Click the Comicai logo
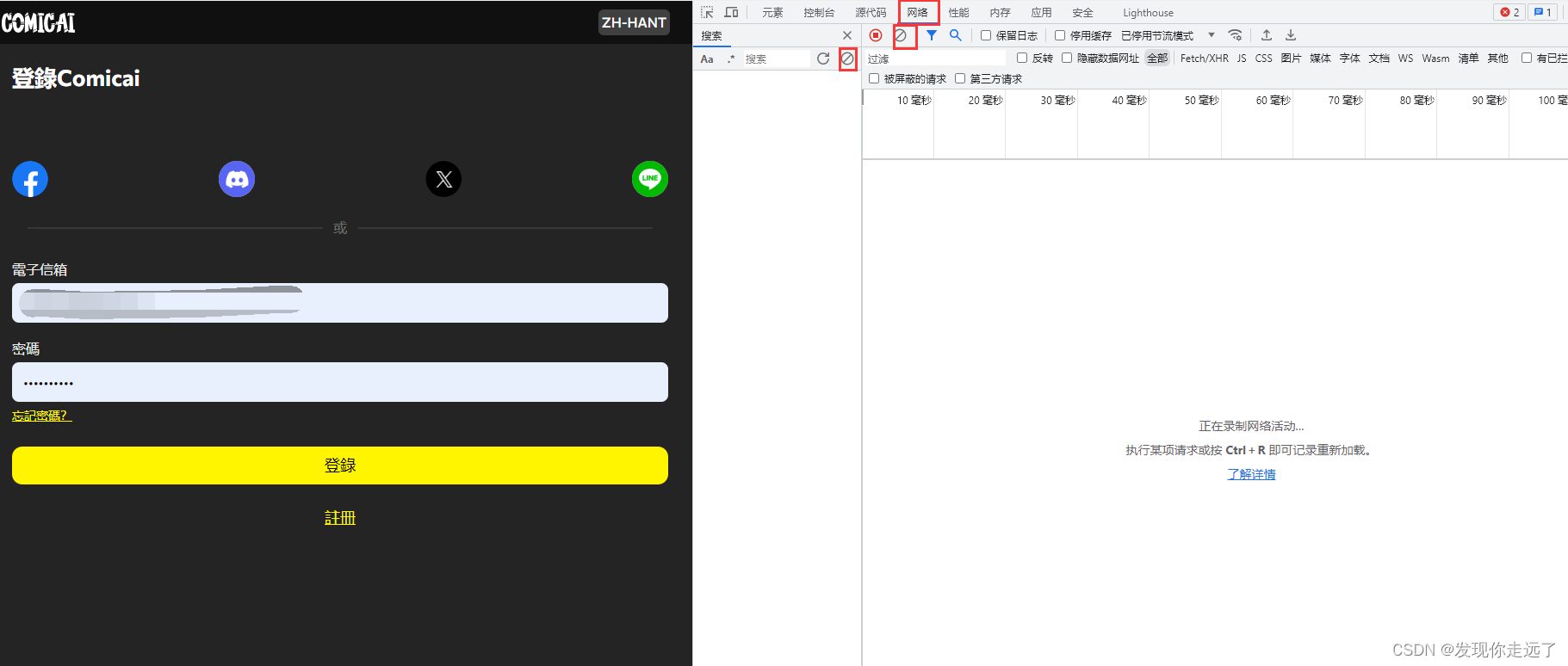This screenshot has height=666, width=1568. (x=39, y=22)
